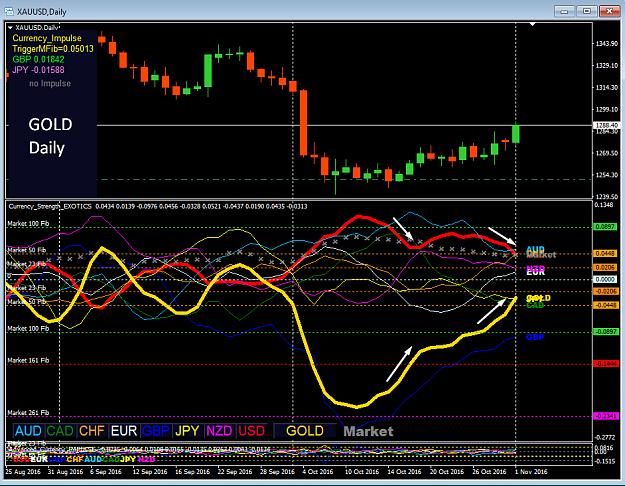Image resolution: width=625 pixels, height=486 pixels.
Task: Minimize the XAUUSD,Daily chart window
Action: point(564,11)
